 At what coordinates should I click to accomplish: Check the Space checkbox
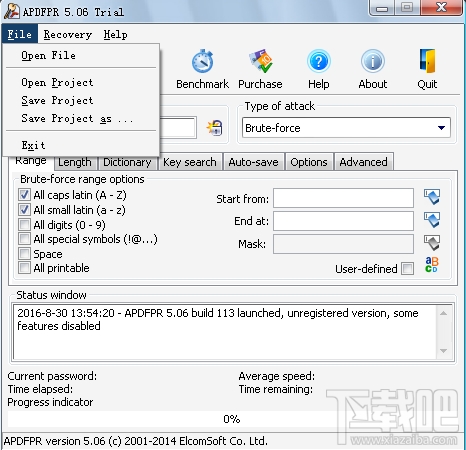(x=24, y=253)
